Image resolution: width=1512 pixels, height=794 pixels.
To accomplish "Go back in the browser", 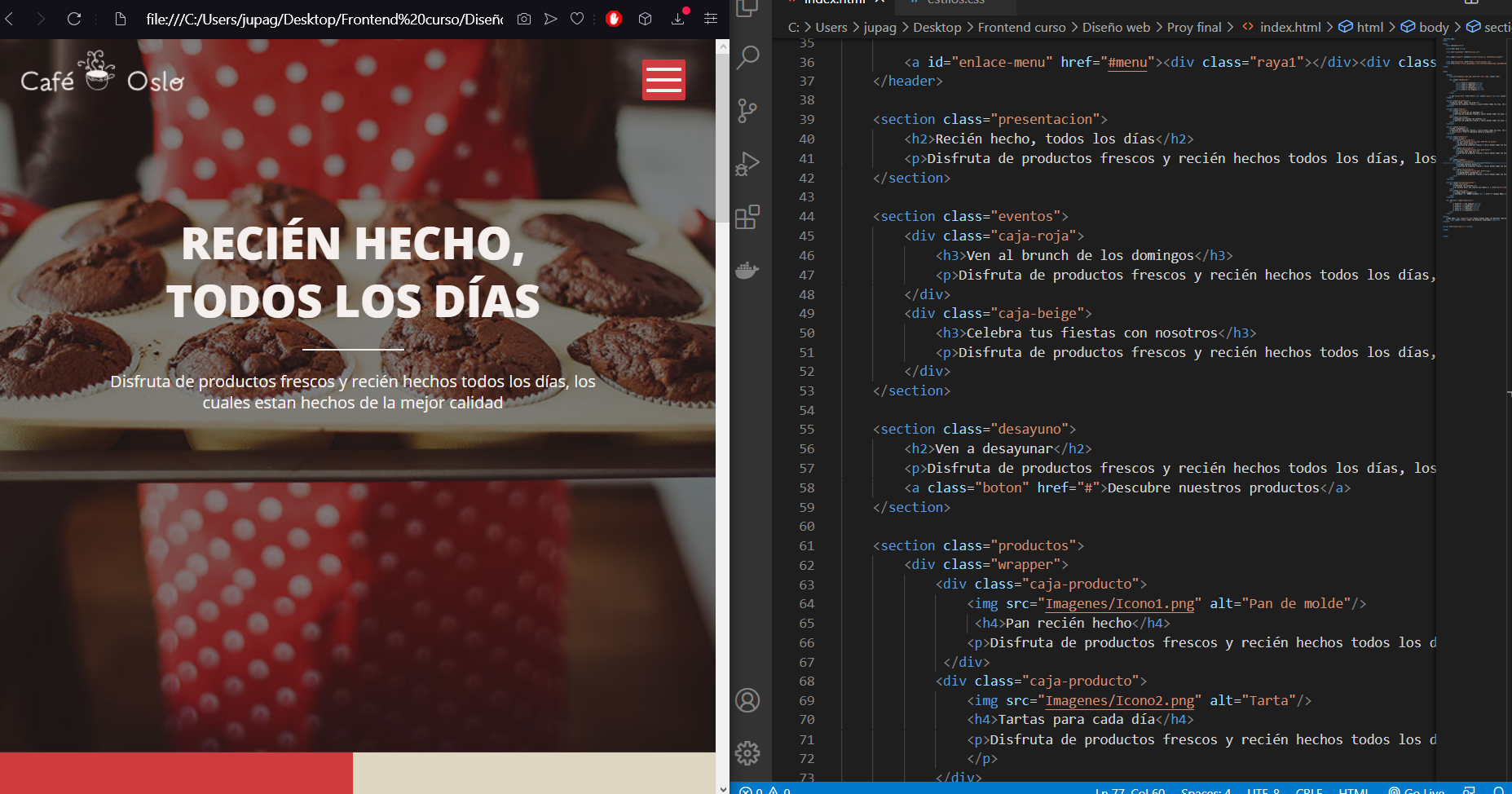I will point(9,19).
